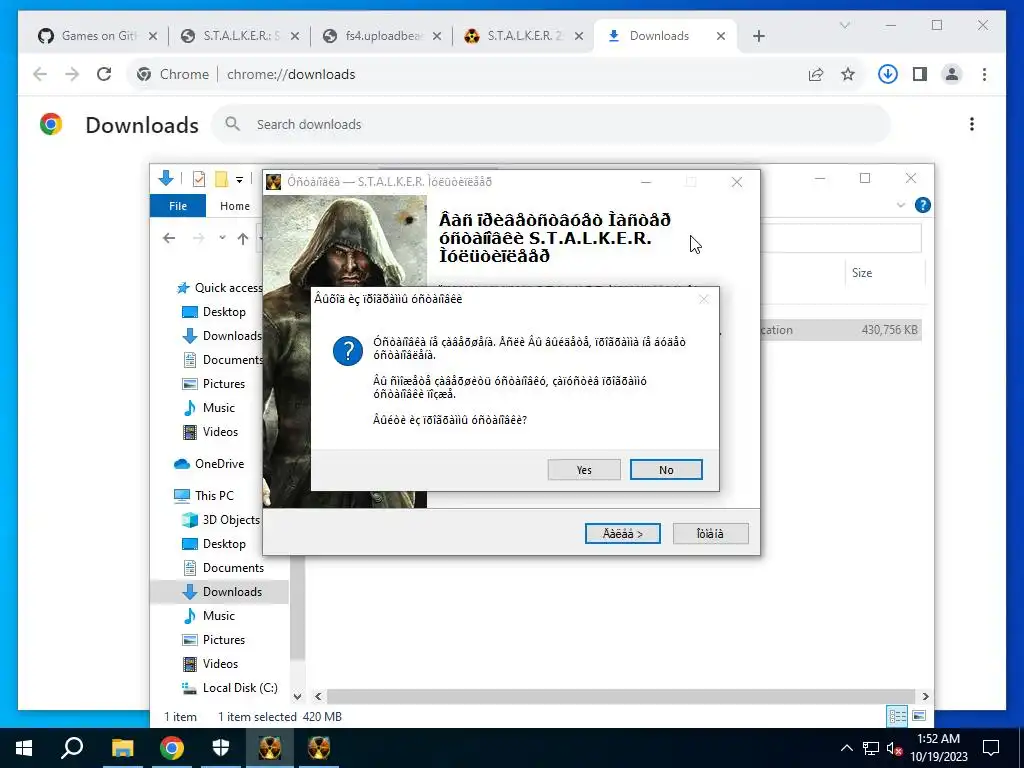Open Chrome tab search dropdown arrow
1024x768 pixels.
coord(844,25)
